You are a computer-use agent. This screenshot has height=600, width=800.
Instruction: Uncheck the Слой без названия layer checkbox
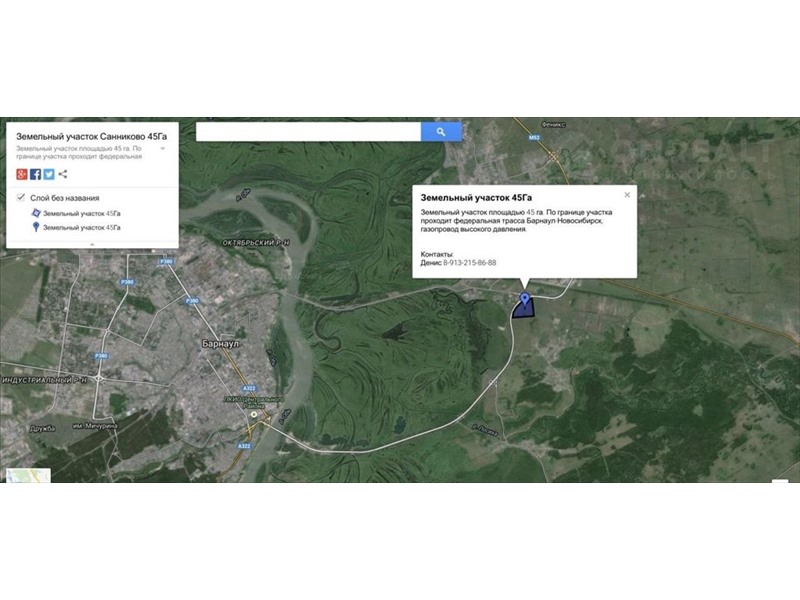coord(22,198)
